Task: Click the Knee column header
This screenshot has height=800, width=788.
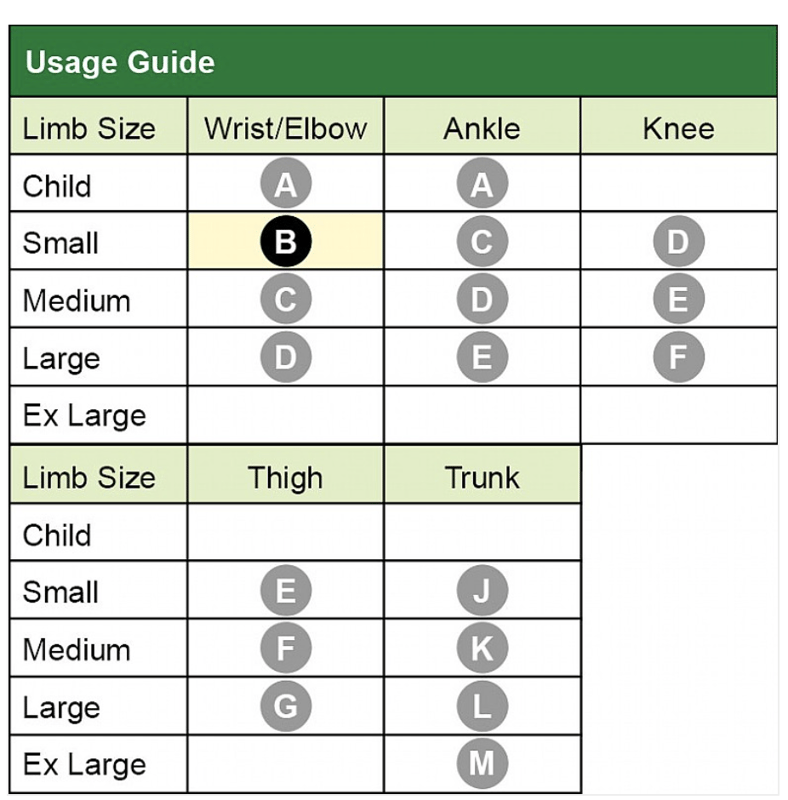Action: click(x=679, y=128)
